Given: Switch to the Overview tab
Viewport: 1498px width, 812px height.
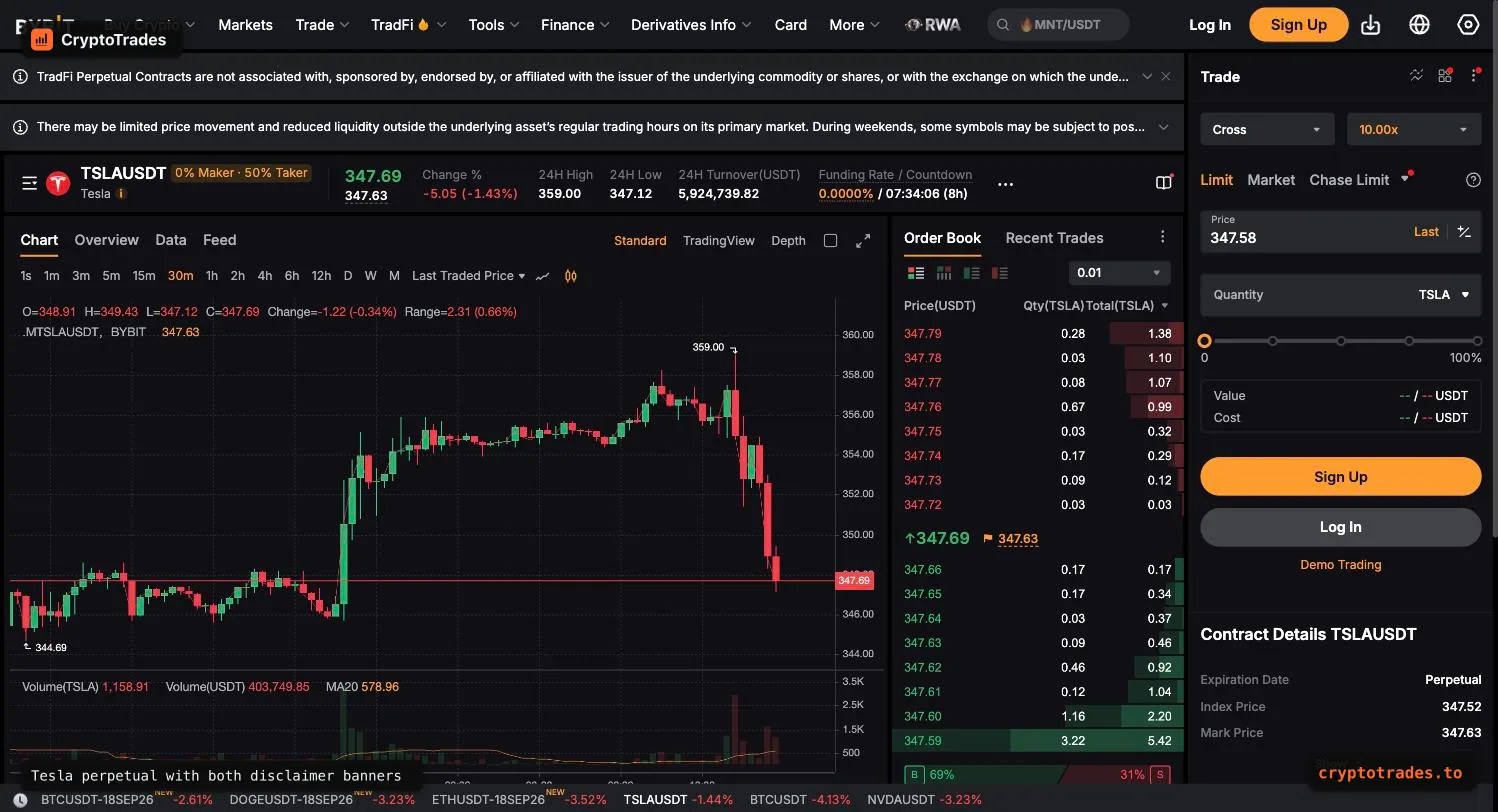Looking at the screenshot, I should click(106, 240).
